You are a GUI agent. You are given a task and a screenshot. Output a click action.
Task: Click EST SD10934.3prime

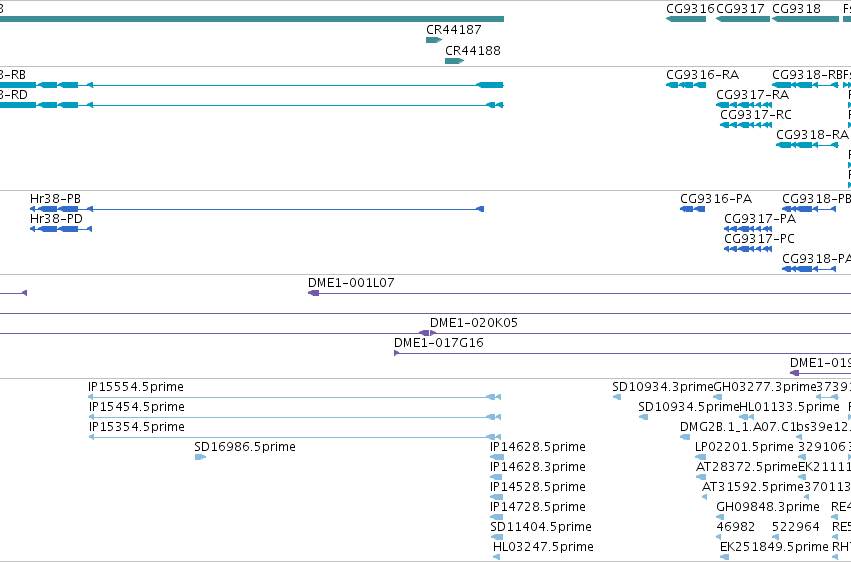pos(617,397)
